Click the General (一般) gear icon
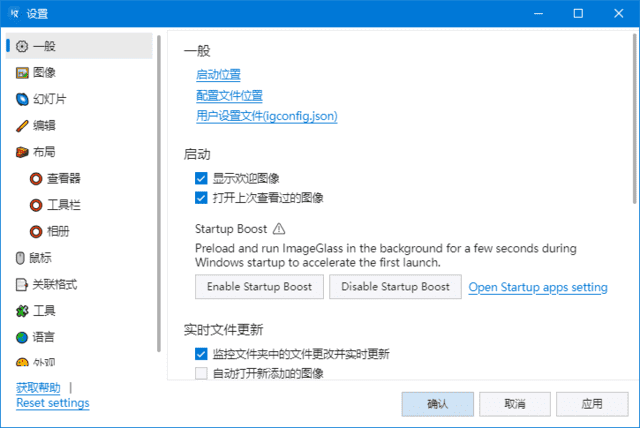 pos(22,46)
